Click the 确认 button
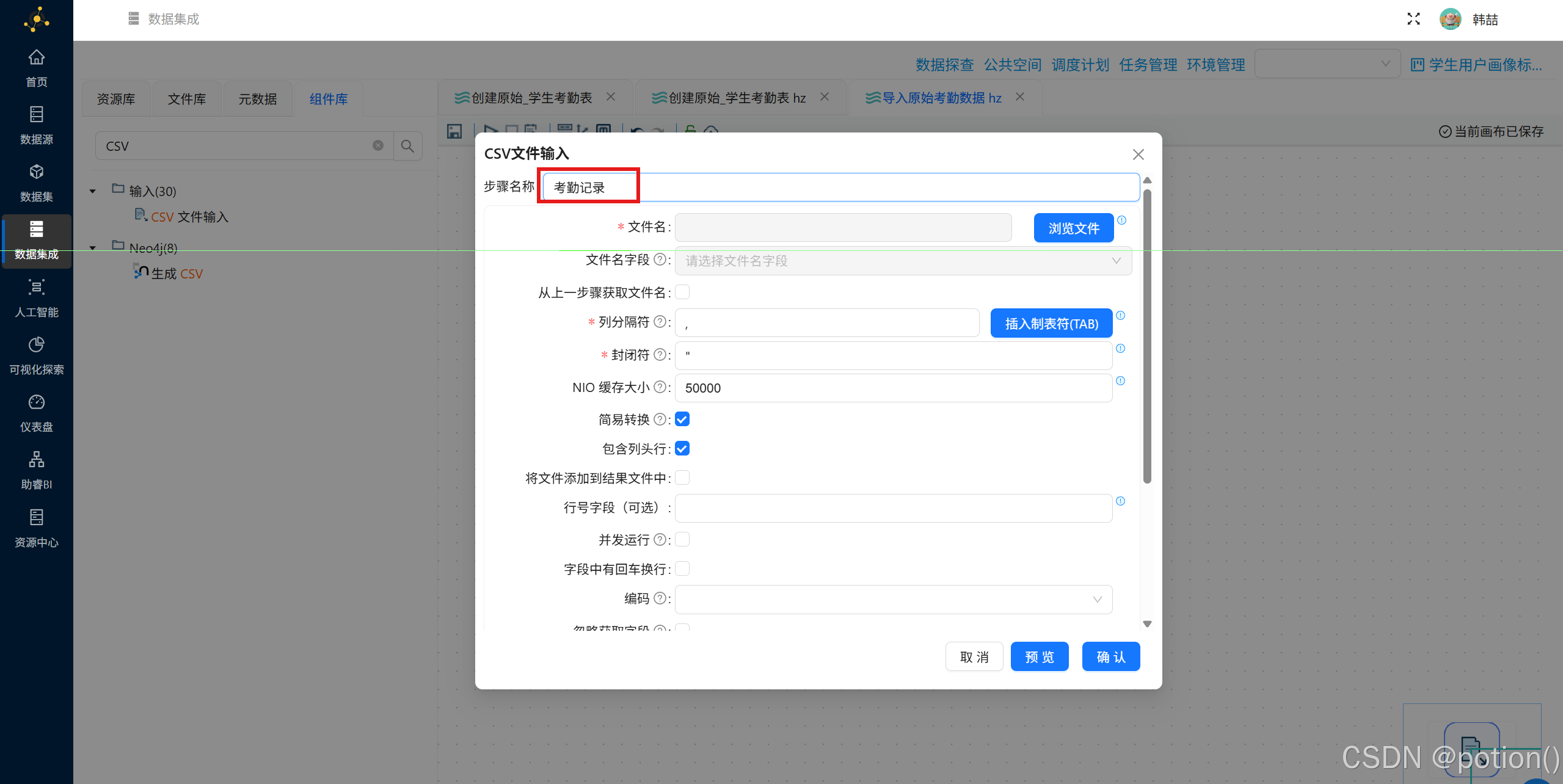Image resolution: width=1563 pixels, height=784 pixels. tap(1111, 656)
